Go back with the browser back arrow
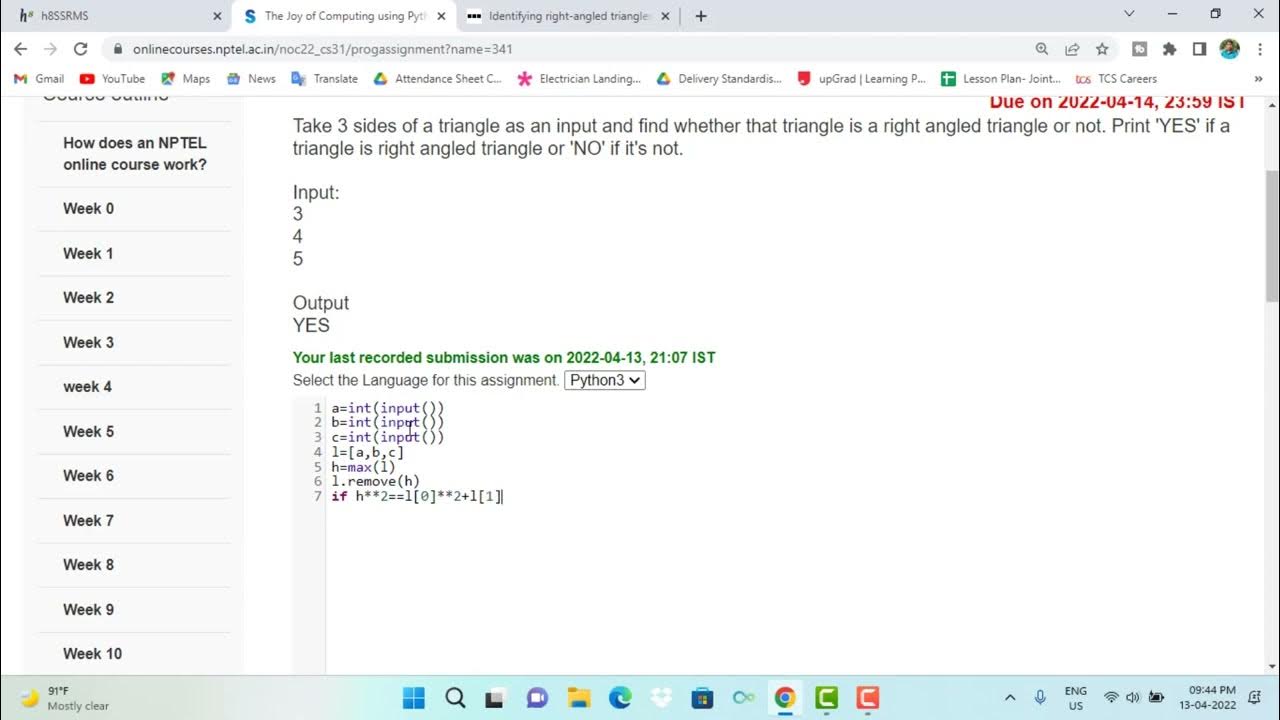The width and height of the screenshot is (1280, 720). (21, 49)
